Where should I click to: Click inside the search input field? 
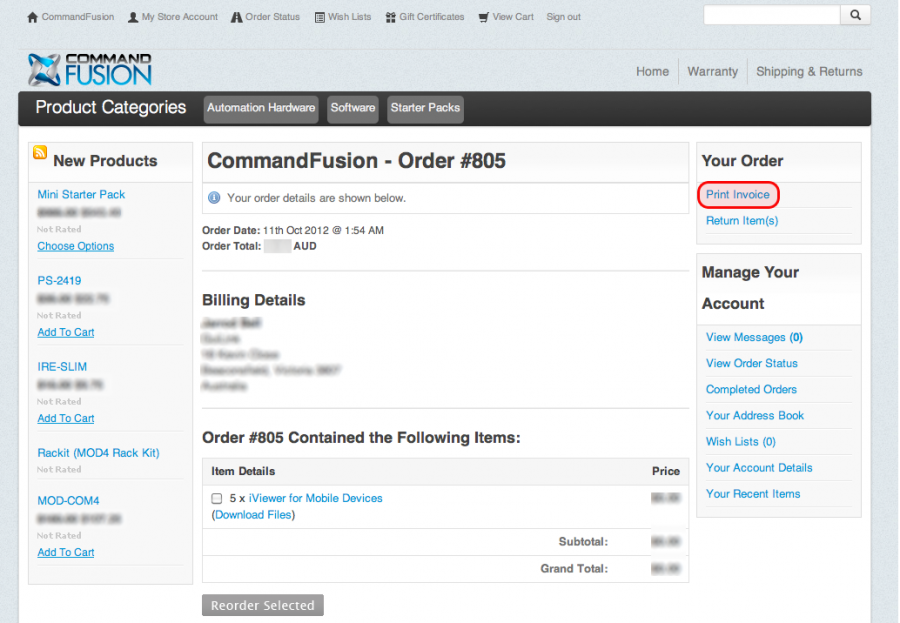click(770, 15)
